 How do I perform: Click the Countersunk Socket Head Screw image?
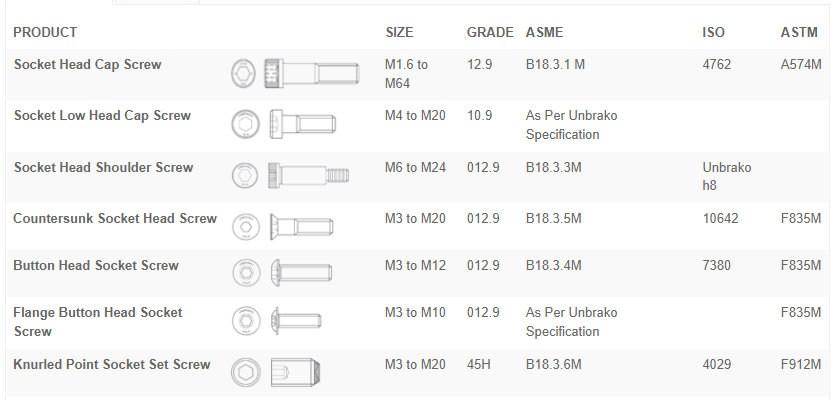coord(281,226)
